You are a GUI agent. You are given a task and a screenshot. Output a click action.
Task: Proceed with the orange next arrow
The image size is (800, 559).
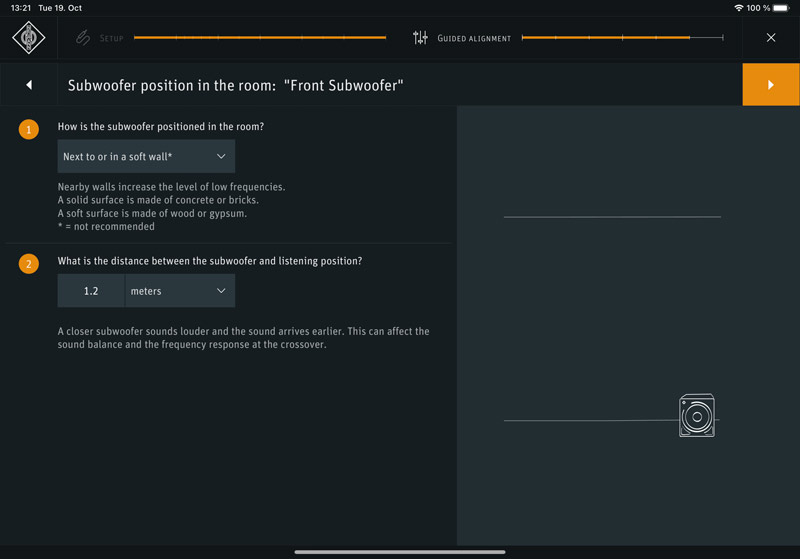[x=770, y=85]
